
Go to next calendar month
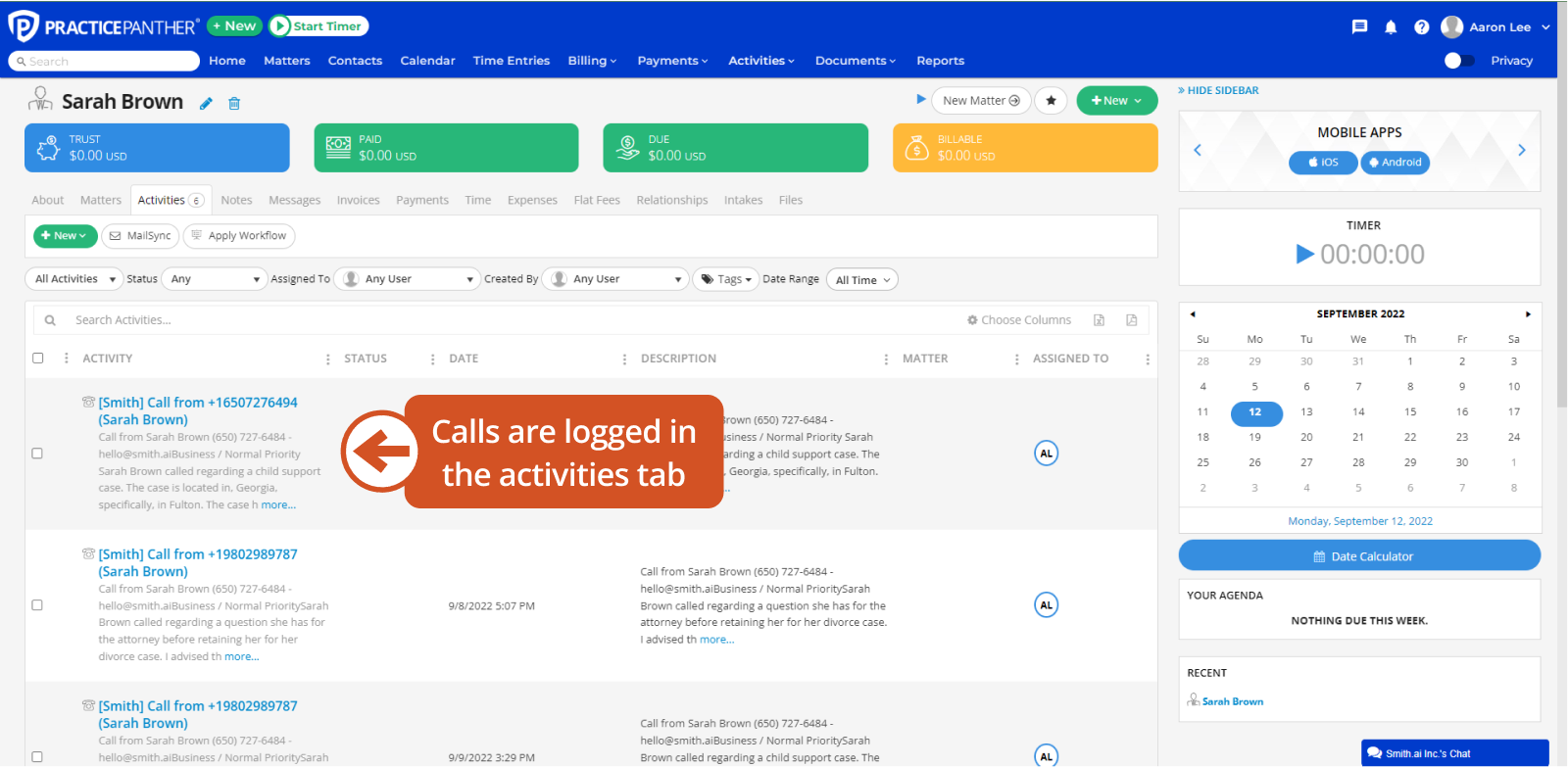pos(1528,314)
